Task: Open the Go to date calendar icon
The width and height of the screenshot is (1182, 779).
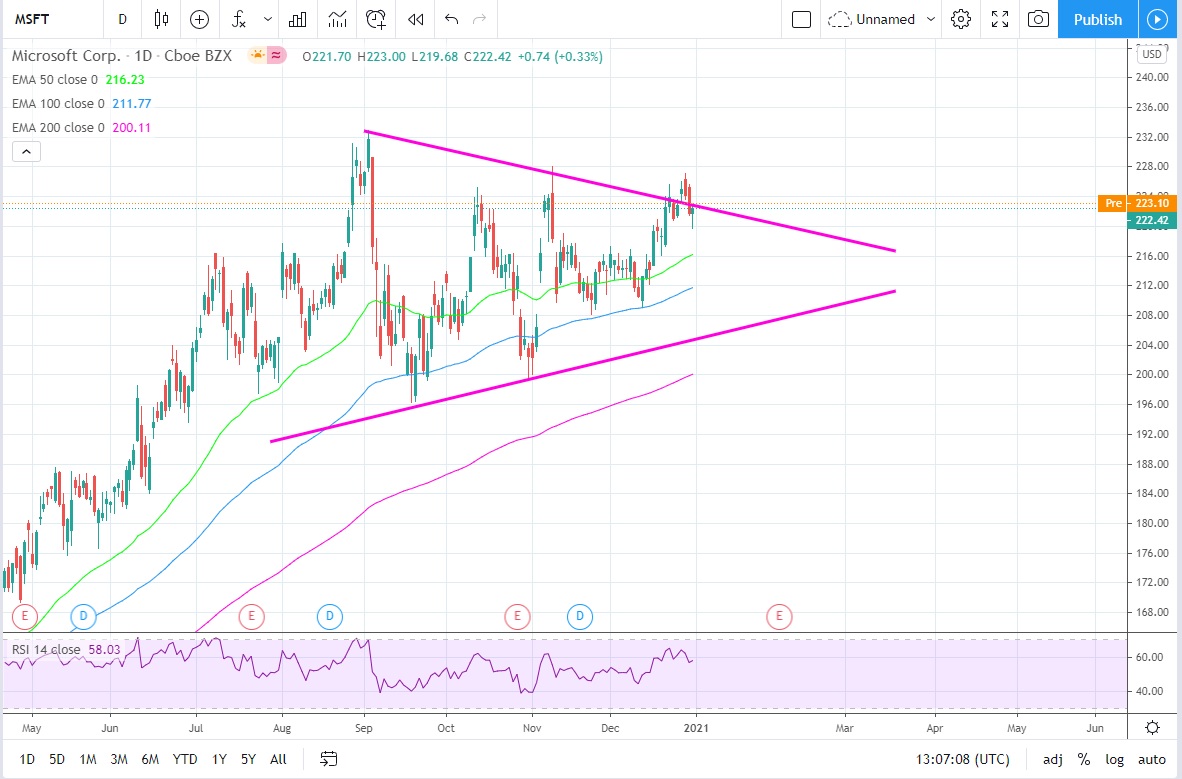Action: pyautogui.click(x=329, y=759)
